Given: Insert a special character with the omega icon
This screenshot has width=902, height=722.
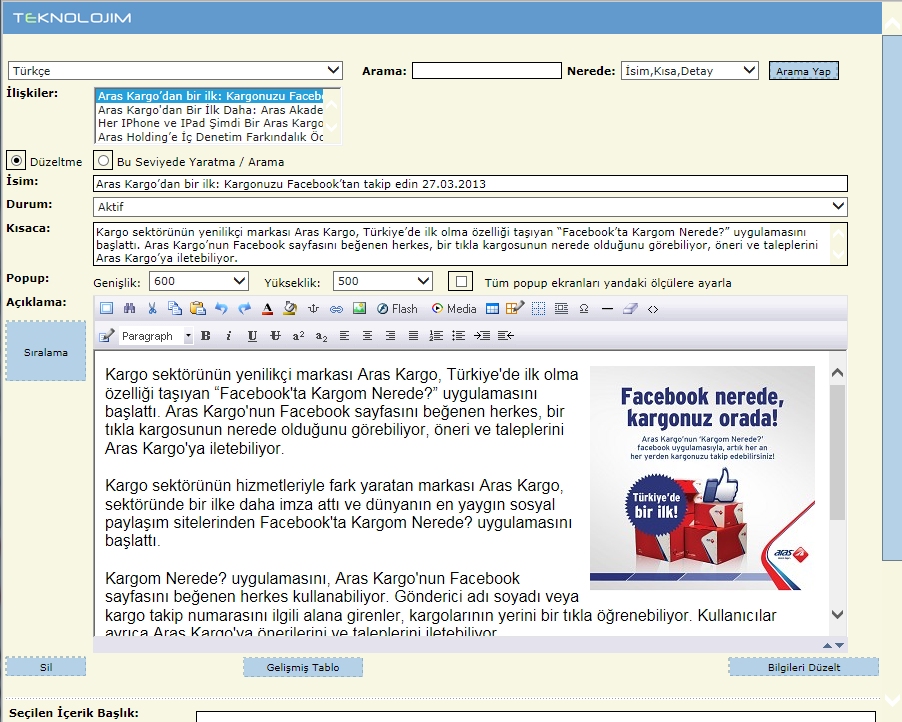Looking at the screenshot, I should coord(584,309).
